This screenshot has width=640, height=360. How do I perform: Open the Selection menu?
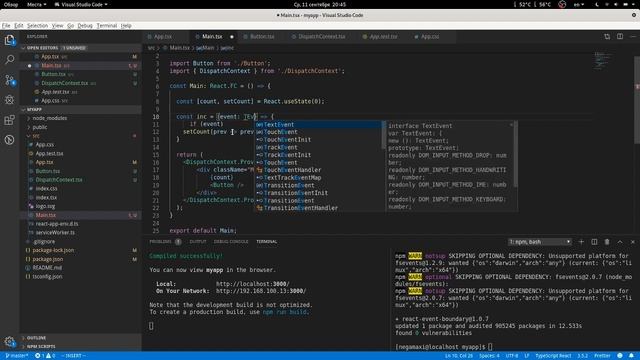click(x=38, y=25)
